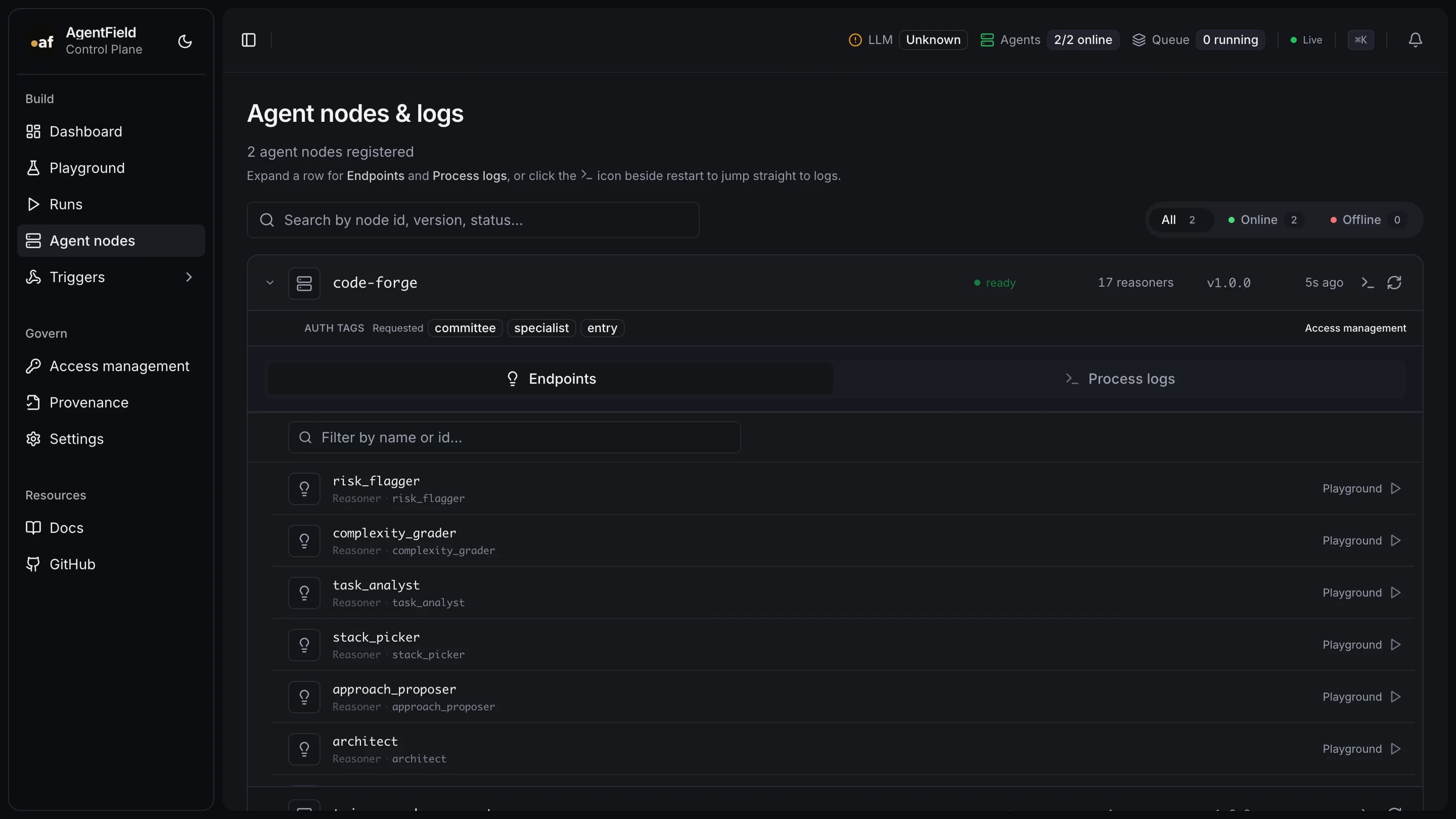This screenshot has width=1456, height=819.
Task: Open GitHub link in the sidebar
Action: coord(111,564)
